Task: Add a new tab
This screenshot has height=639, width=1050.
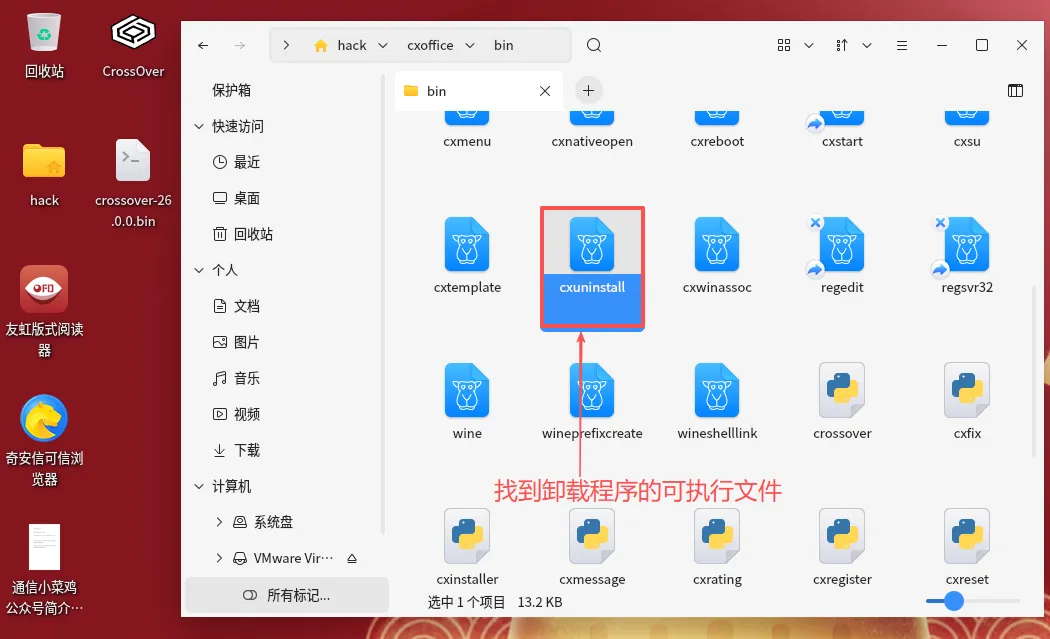Action: (588, 90)
